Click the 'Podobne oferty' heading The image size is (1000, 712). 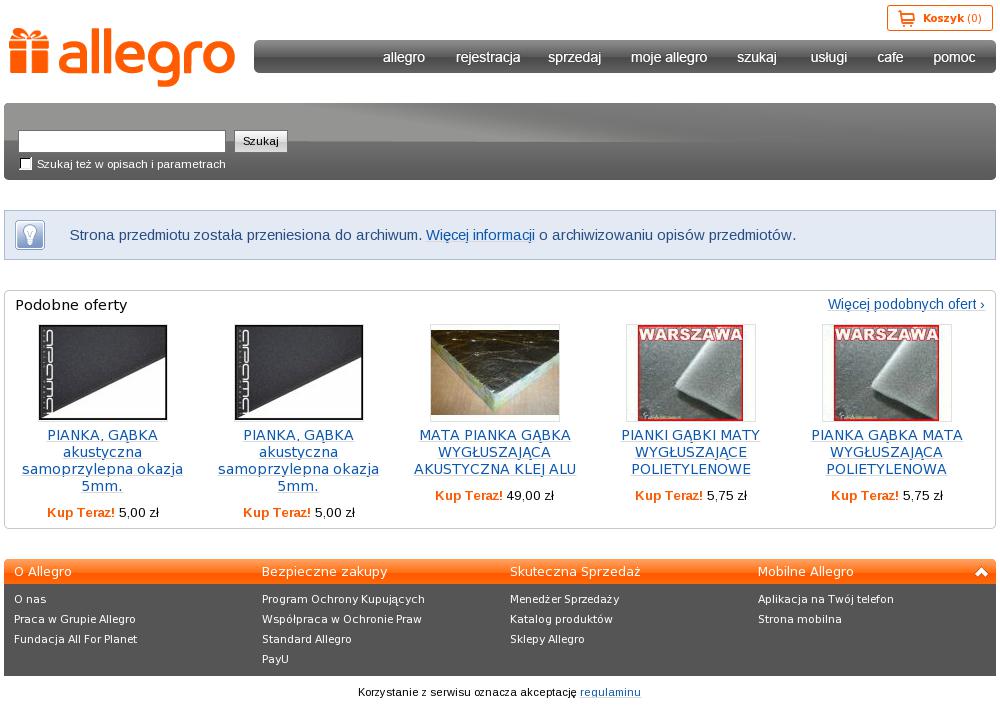[71, 305]
